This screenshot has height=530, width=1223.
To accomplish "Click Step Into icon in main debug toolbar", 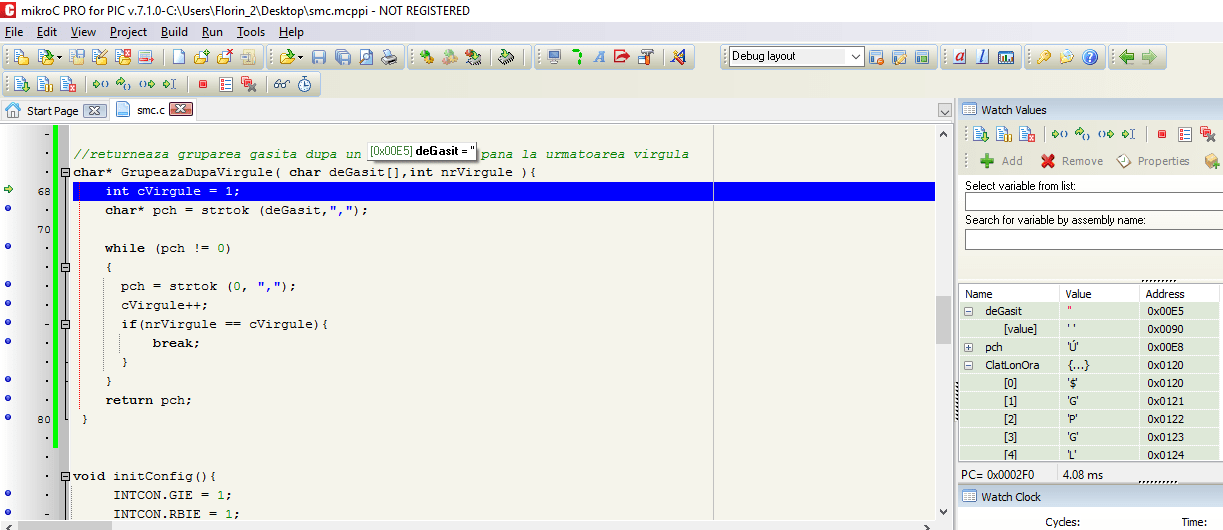I will (x=100, y=85).
